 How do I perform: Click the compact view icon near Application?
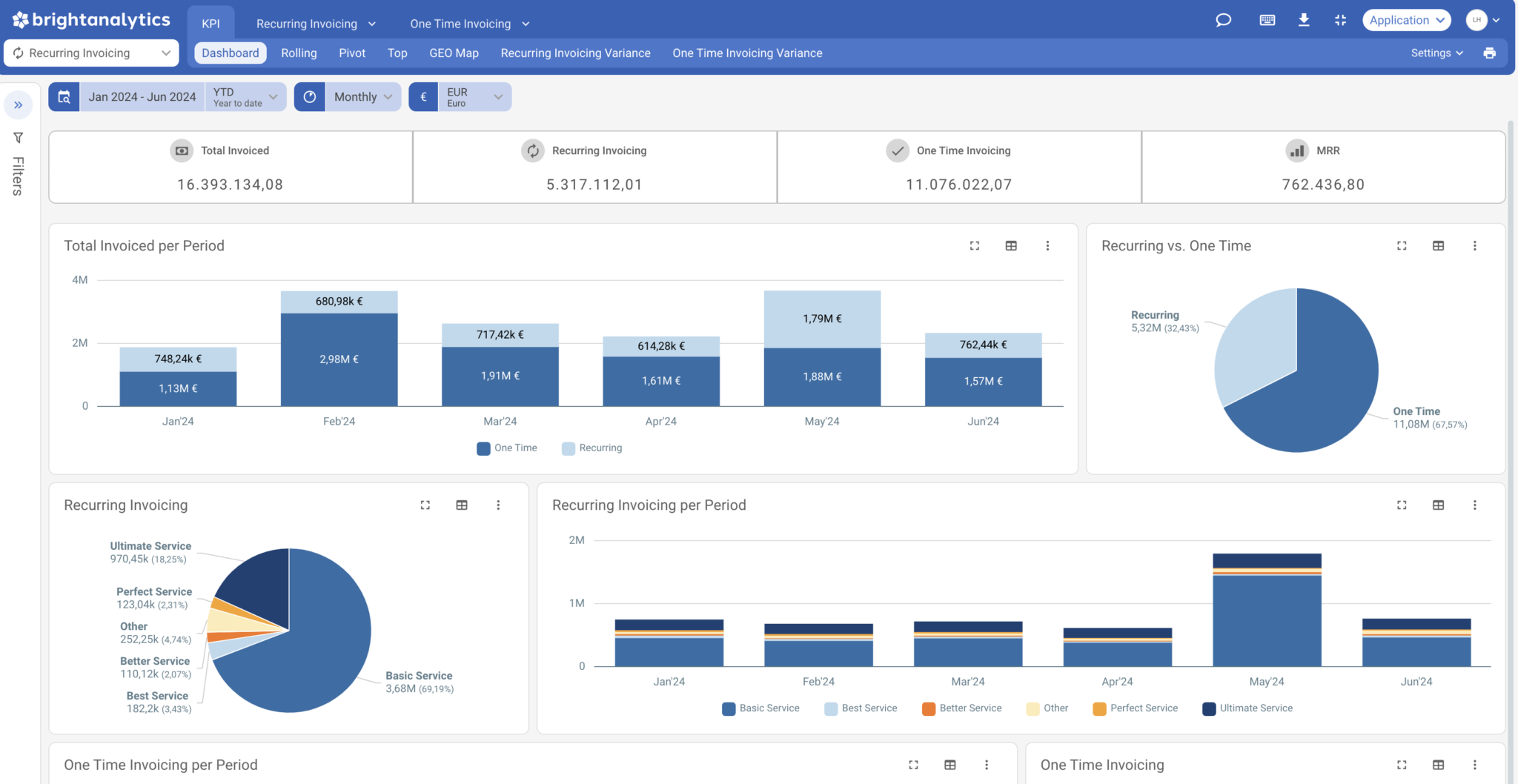[1341, 20]
